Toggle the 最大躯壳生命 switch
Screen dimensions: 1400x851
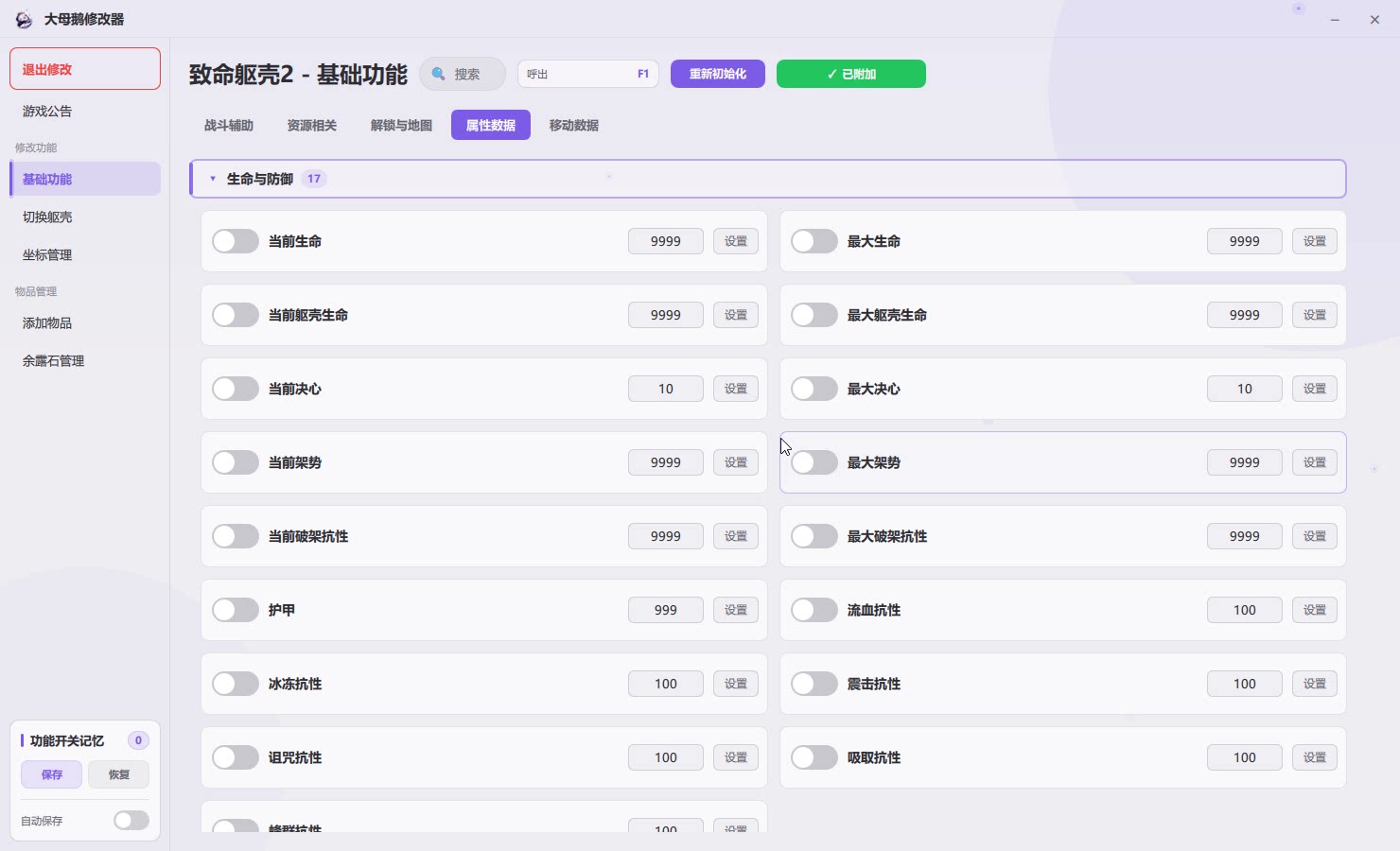click(x=814, y=315)
